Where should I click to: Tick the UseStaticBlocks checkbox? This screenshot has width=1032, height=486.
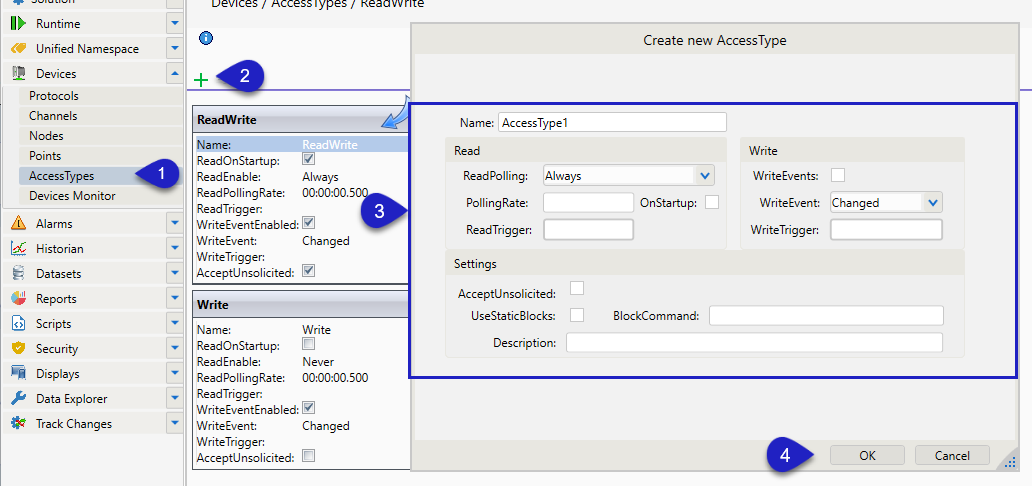[577, 315]
